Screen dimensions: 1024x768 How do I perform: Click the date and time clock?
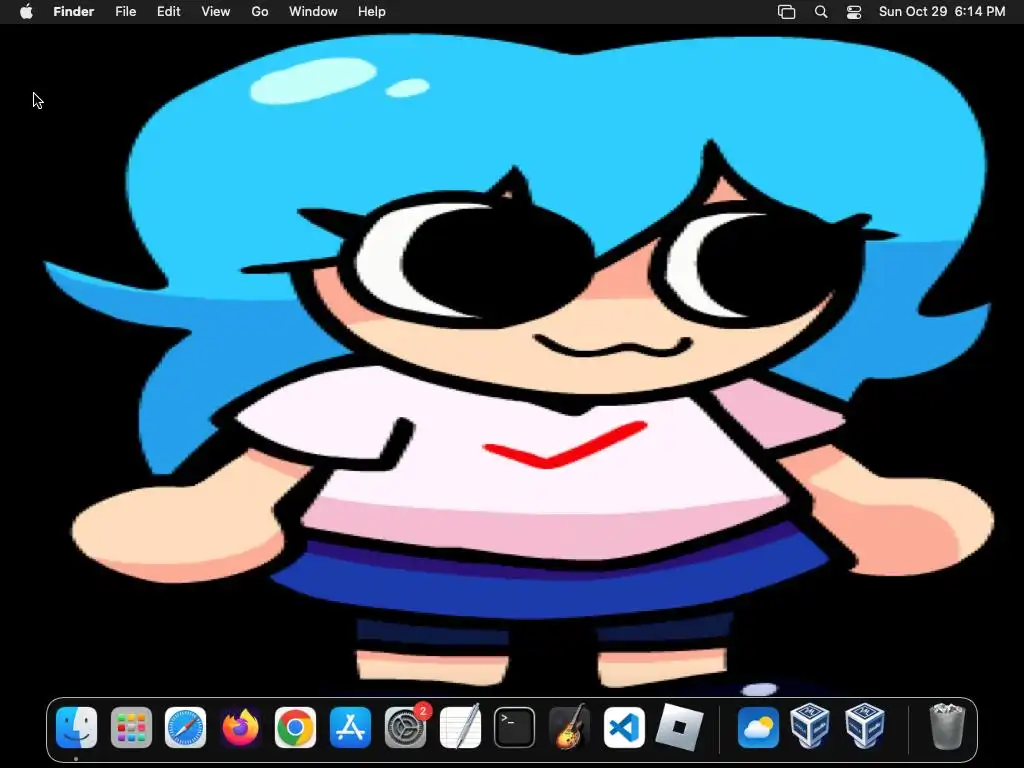click(x=942, y=12)
